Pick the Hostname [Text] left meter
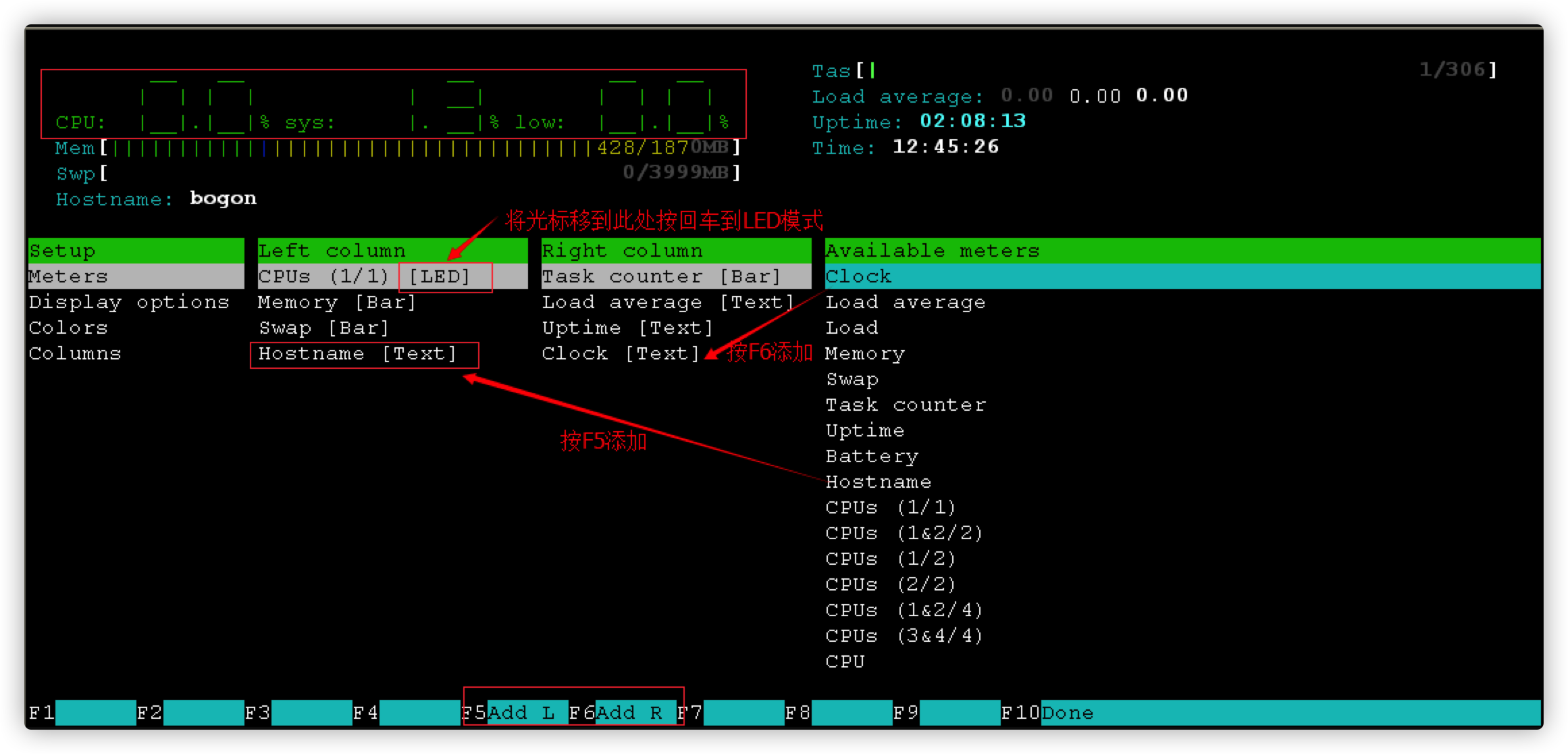1568x754 pixels. point(357,354)
